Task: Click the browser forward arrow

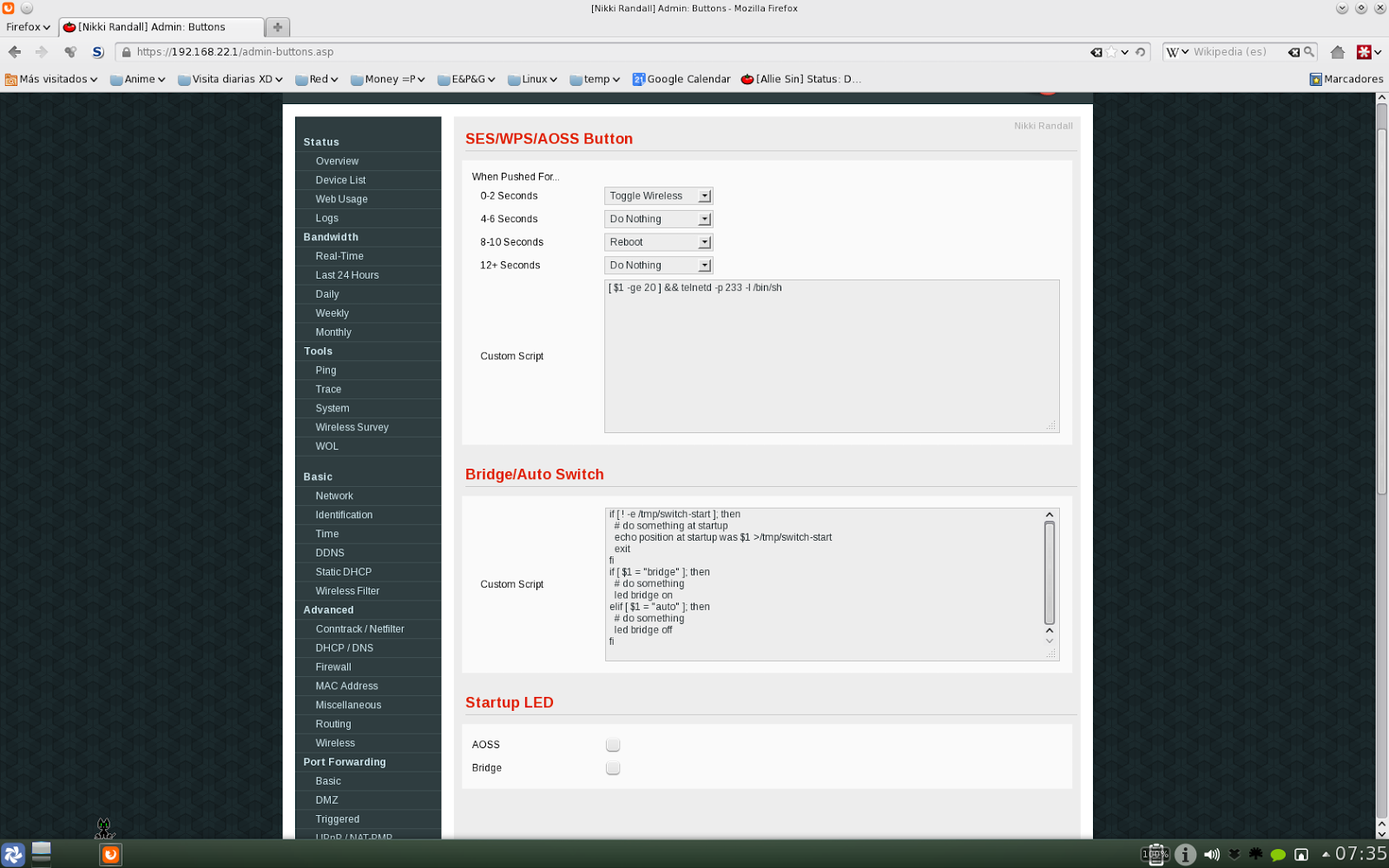Action: click(x=41, y=52)
